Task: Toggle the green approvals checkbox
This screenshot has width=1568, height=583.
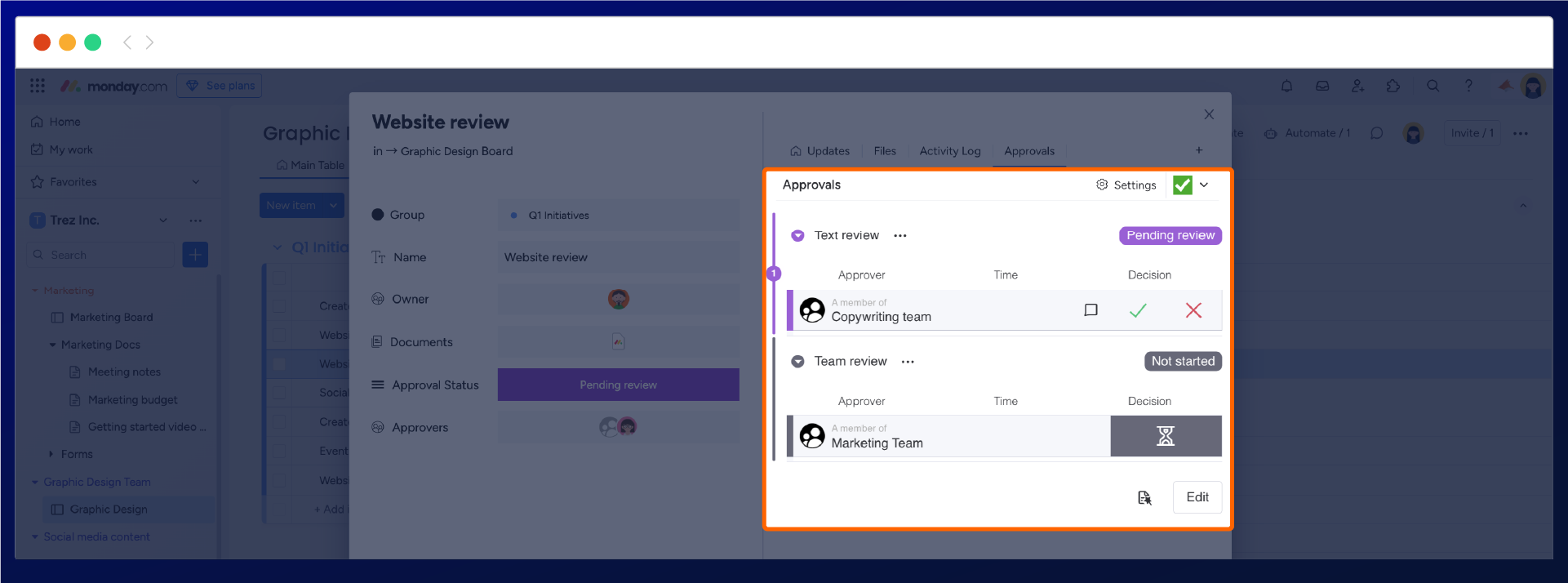Action: pyautogui.click(x=1182, y=185)
